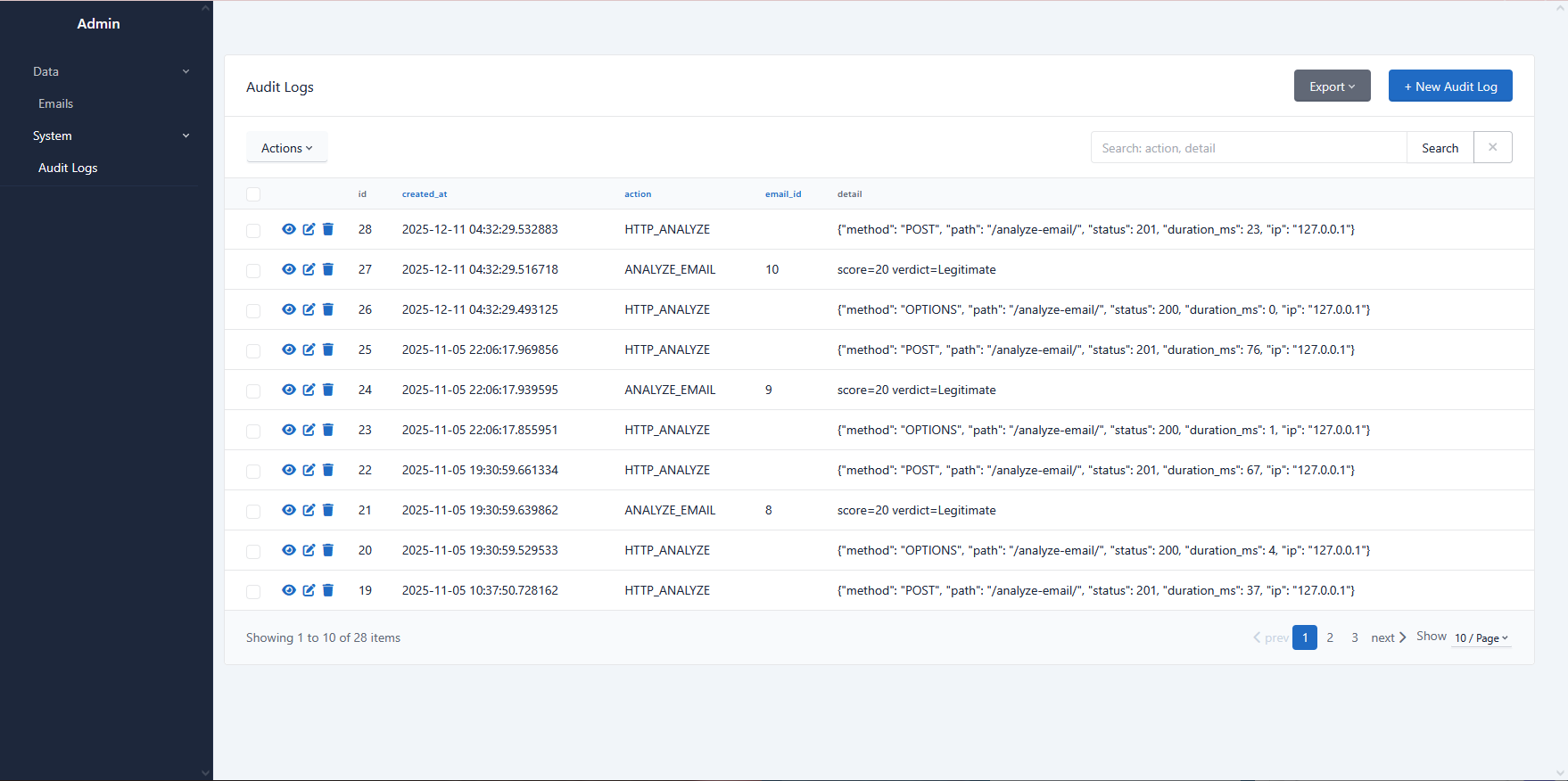Edit audit log row 24
The height and width of the screenshot is (781, 1568).
(309, 390)
